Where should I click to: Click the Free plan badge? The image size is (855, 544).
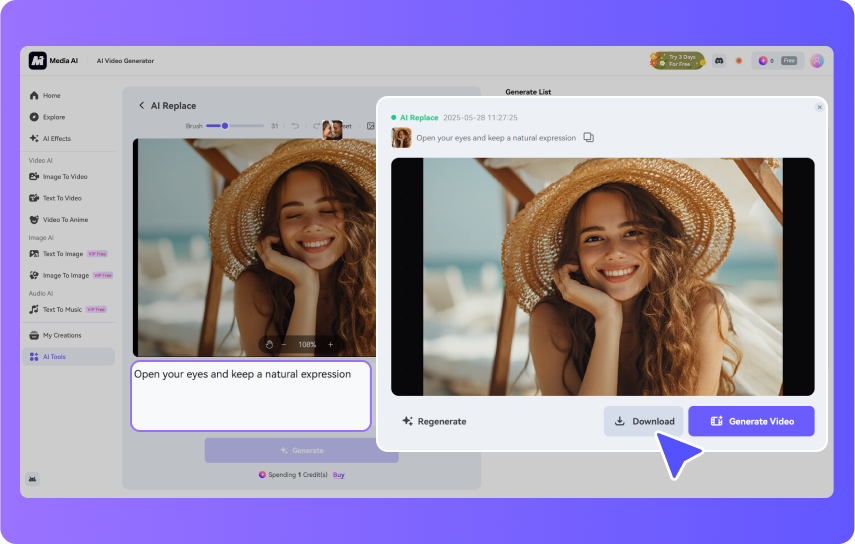click(x=789, y=61)
